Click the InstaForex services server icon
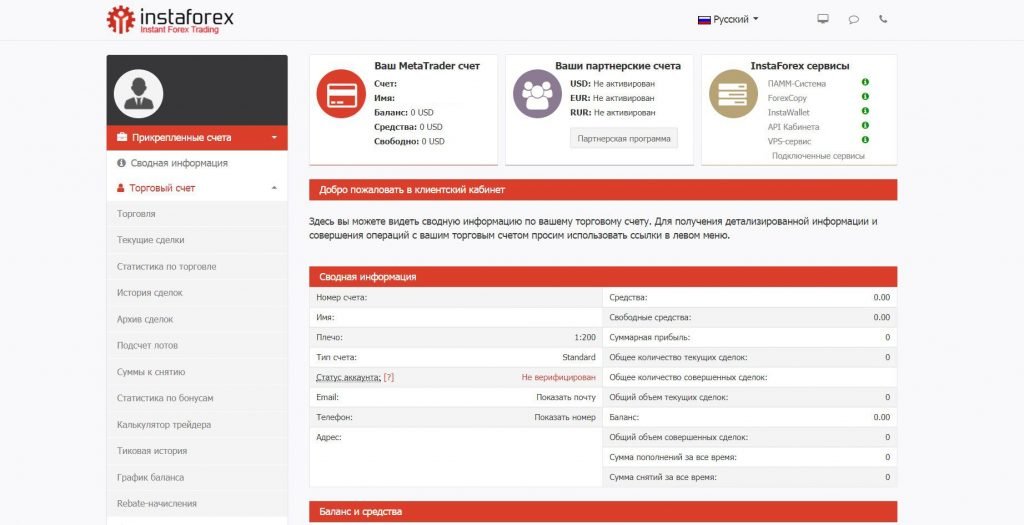 (733, 95)
